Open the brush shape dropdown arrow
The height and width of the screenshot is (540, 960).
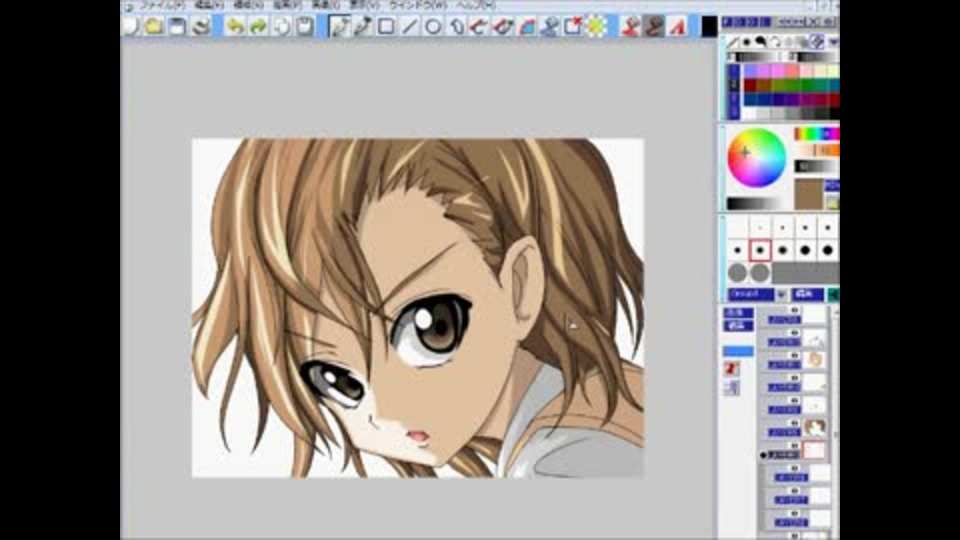click(833, 42)
